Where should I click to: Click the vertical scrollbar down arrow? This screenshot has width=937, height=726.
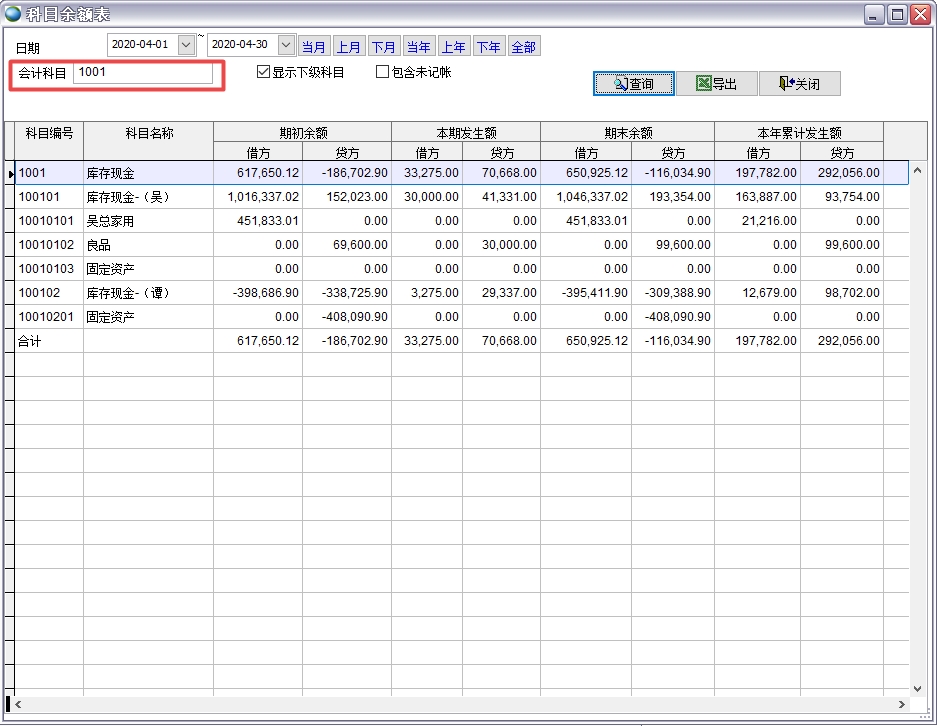click(918, 688)
